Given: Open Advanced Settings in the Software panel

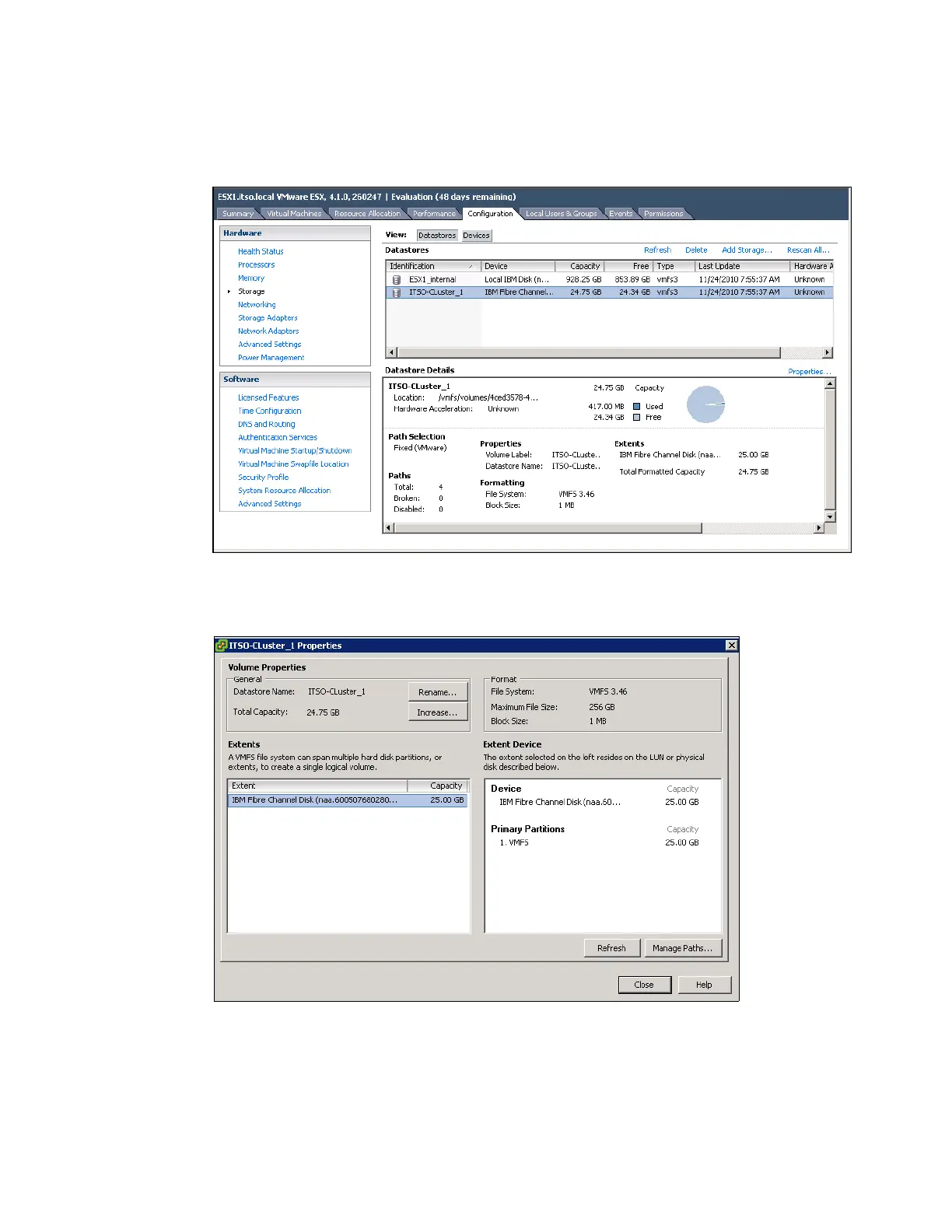Looking at the screenshot, I should click(269, 503).
